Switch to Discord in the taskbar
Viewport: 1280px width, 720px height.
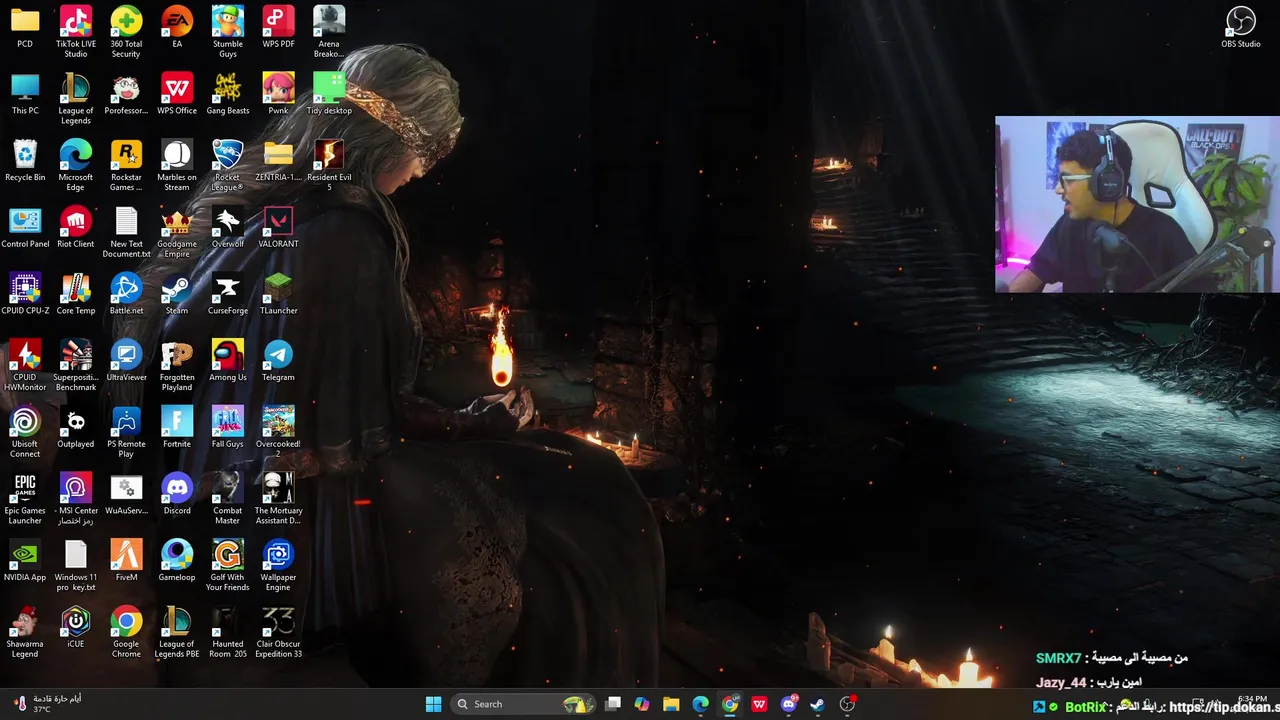788,704
